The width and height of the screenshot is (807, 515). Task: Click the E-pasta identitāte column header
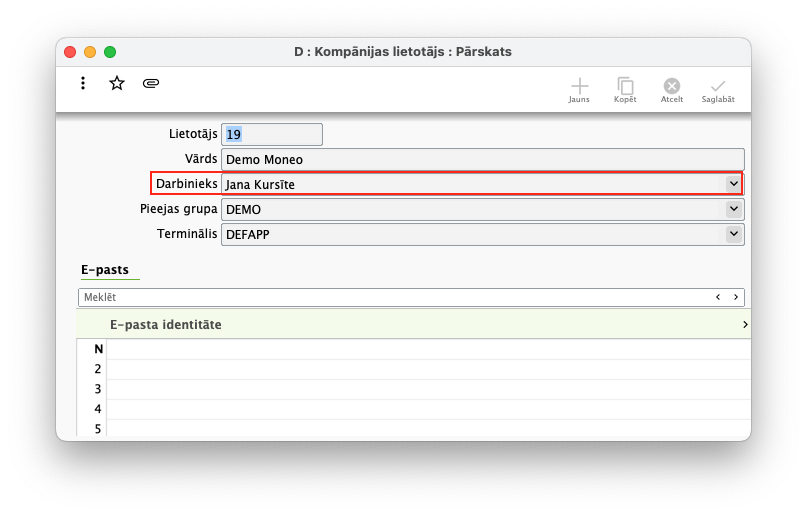166,325
